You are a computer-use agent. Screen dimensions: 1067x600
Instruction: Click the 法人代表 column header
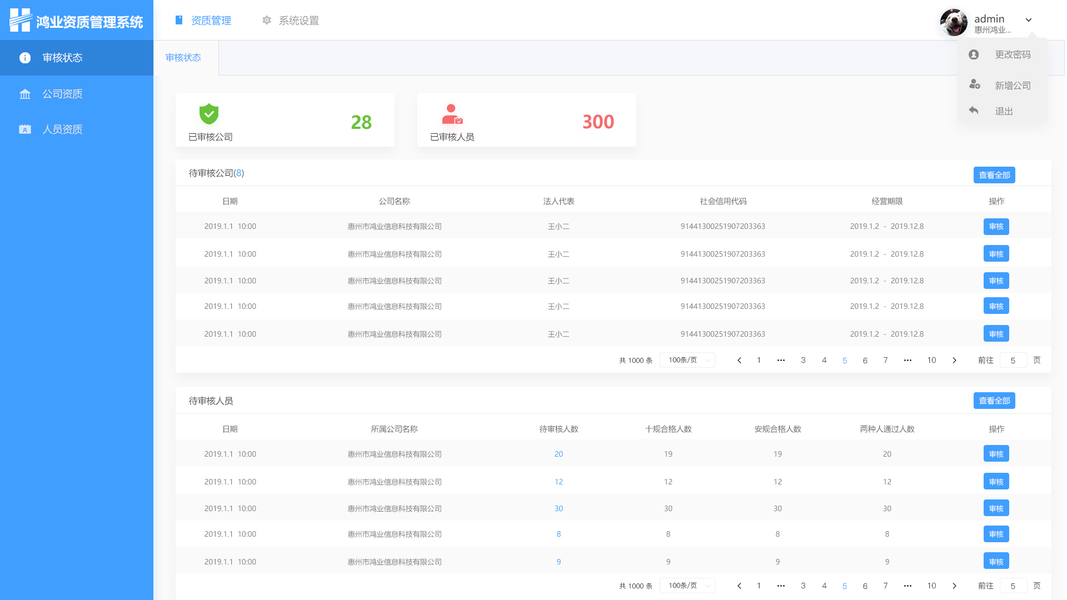[559, 201]
